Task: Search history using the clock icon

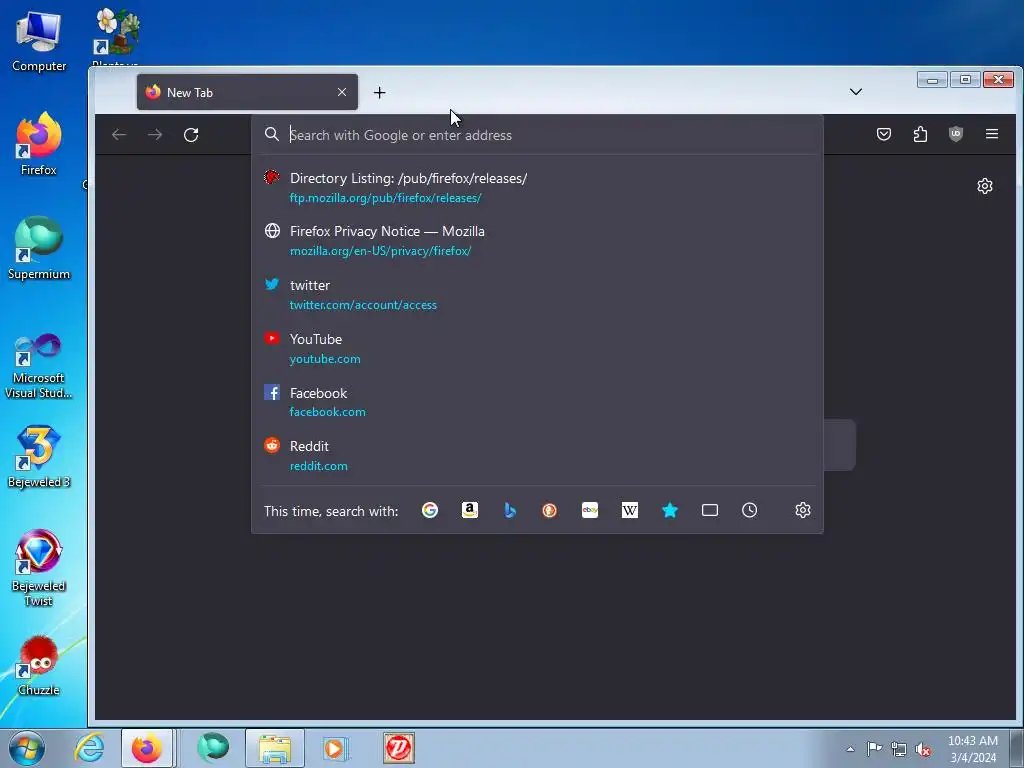Action: point(750,510)
